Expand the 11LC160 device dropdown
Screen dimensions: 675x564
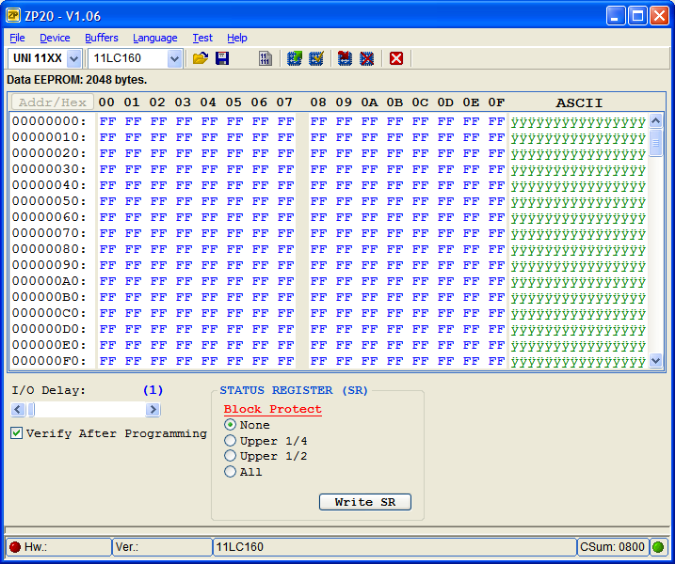click(175, 59)
